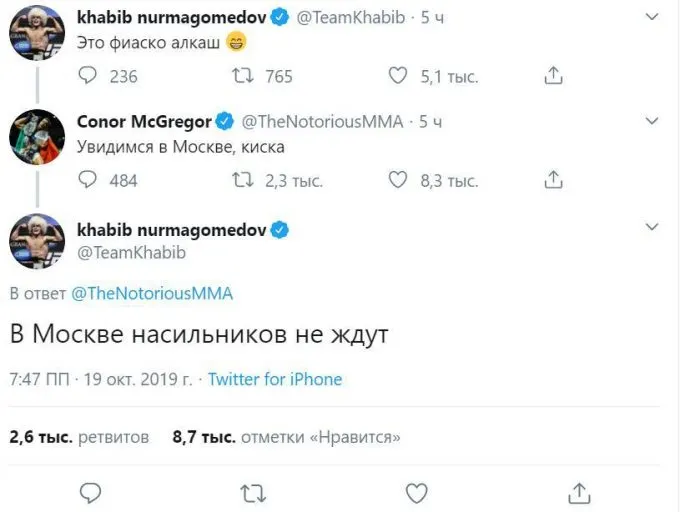The width and height of the screenshot is (680, 512).
Task: Like the main tweet at bottom
Action: 416,492
